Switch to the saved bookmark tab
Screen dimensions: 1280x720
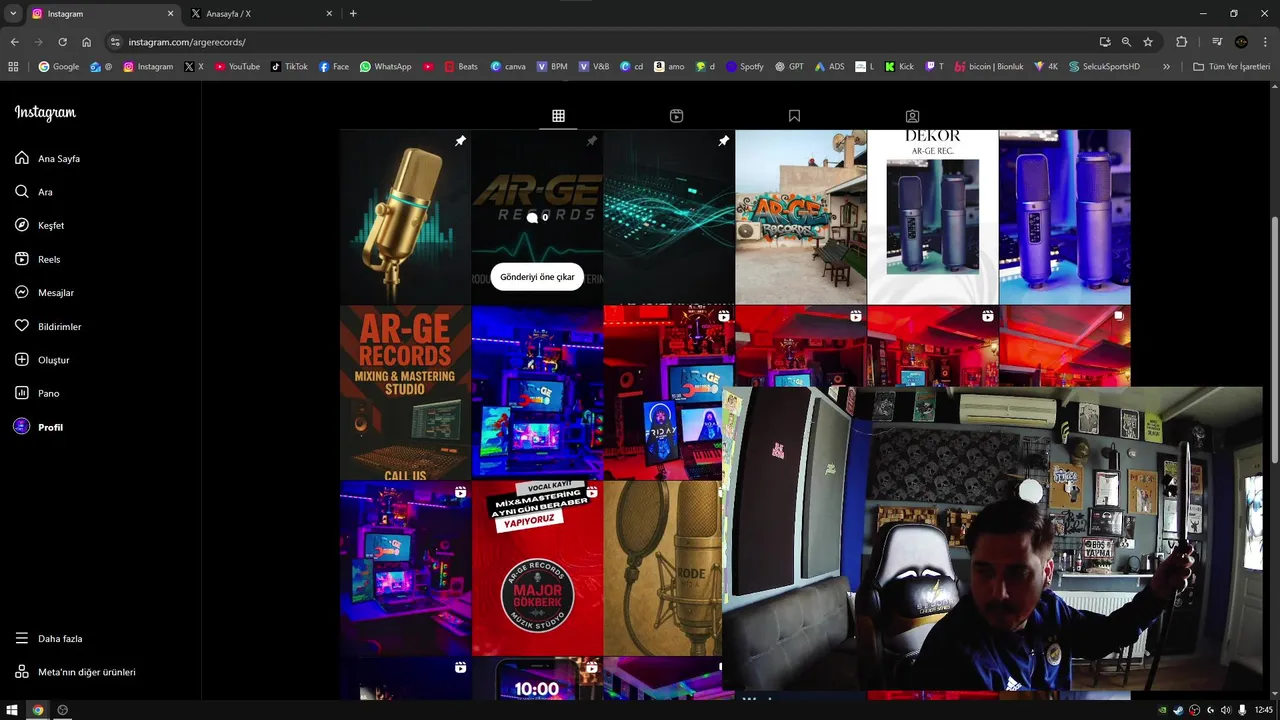794,116
